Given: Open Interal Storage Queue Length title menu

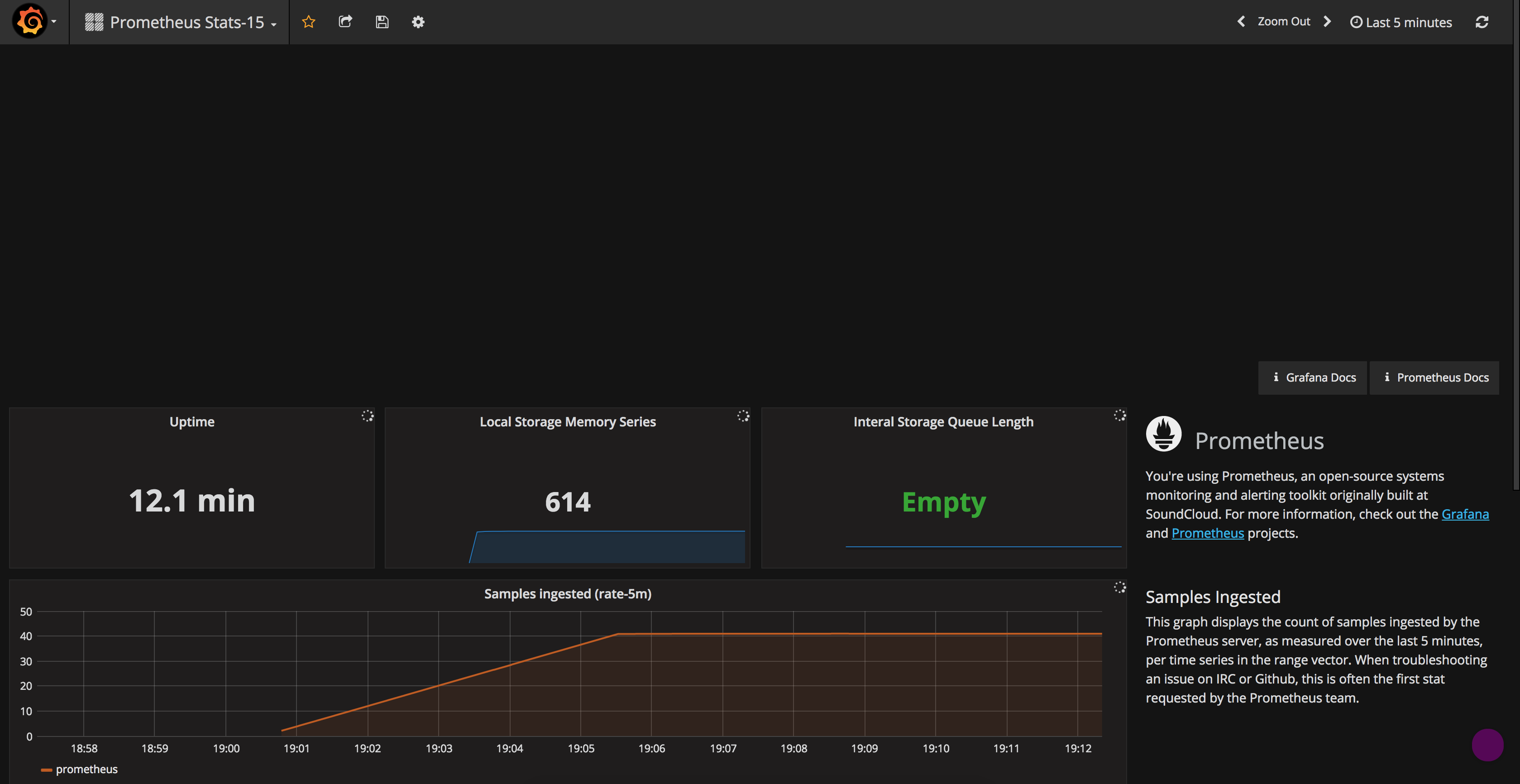Looking at the screenshot, I should click(x=943, y=422).
